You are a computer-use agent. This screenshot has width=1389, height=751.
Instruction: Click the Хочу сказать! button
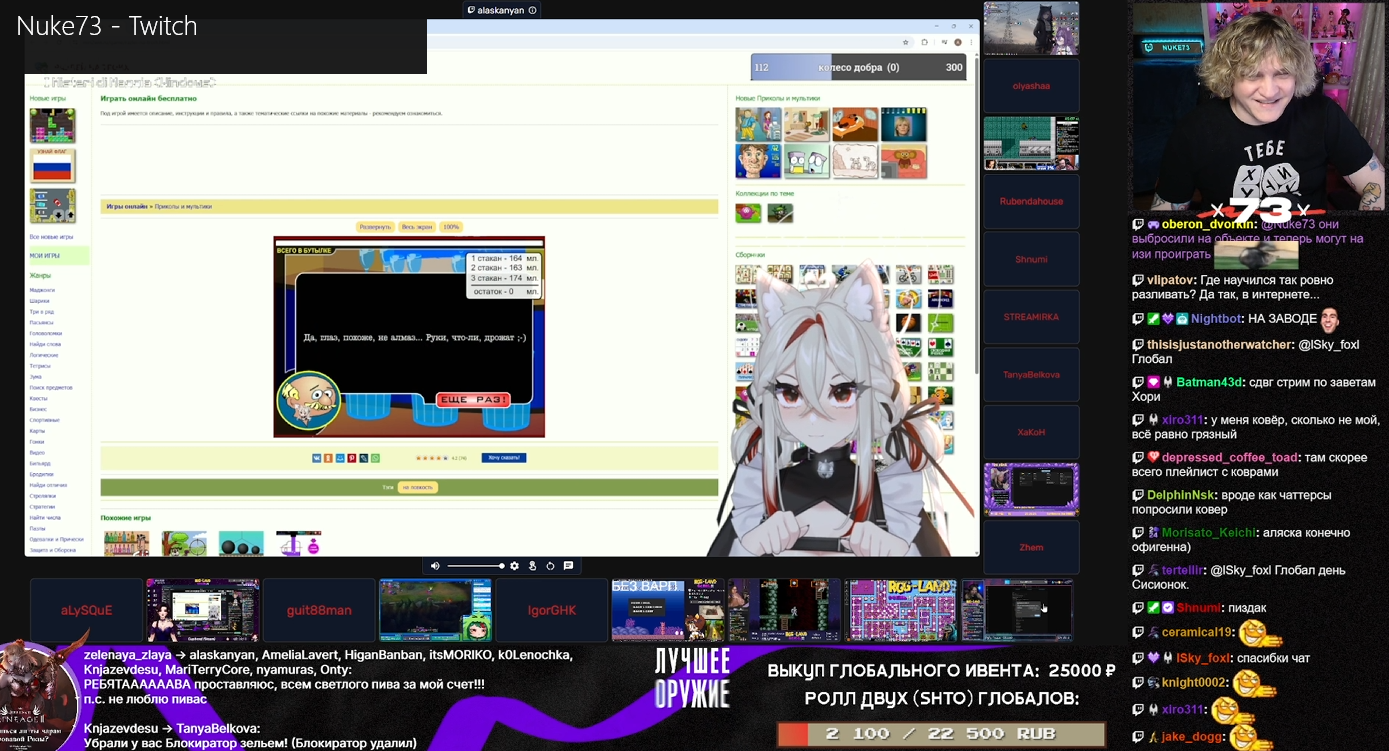click(x=503, y=458)
